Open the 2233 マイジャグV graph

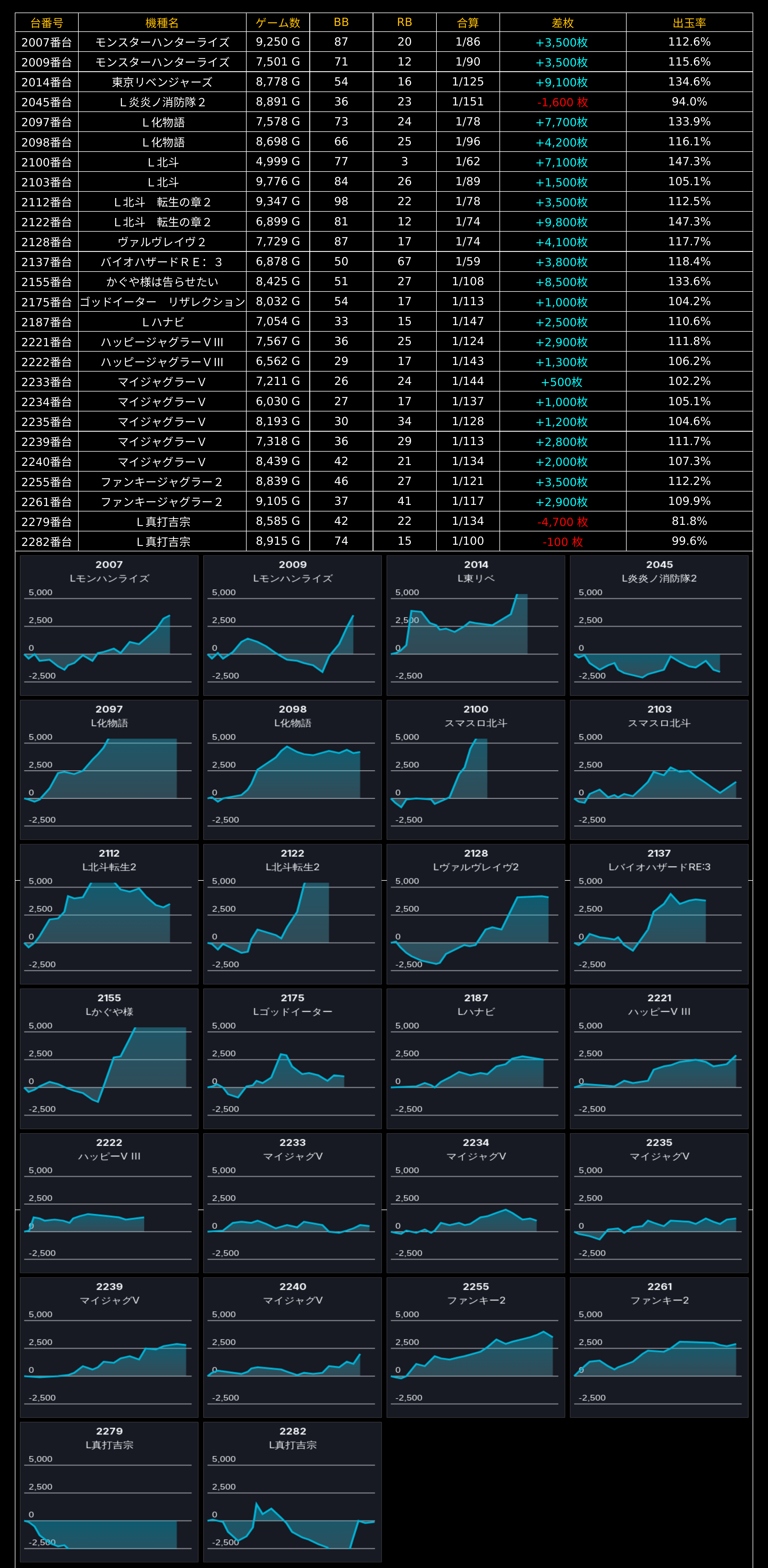(x=292, y=1203)
